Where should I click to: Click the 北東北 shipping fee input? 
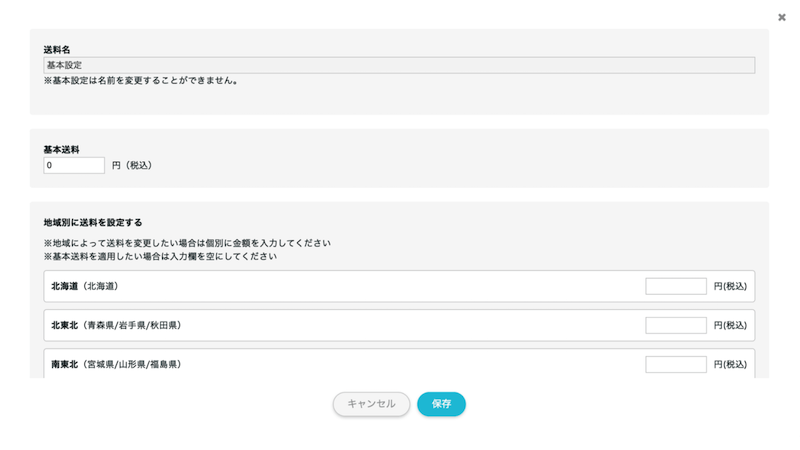click(675, 325)
